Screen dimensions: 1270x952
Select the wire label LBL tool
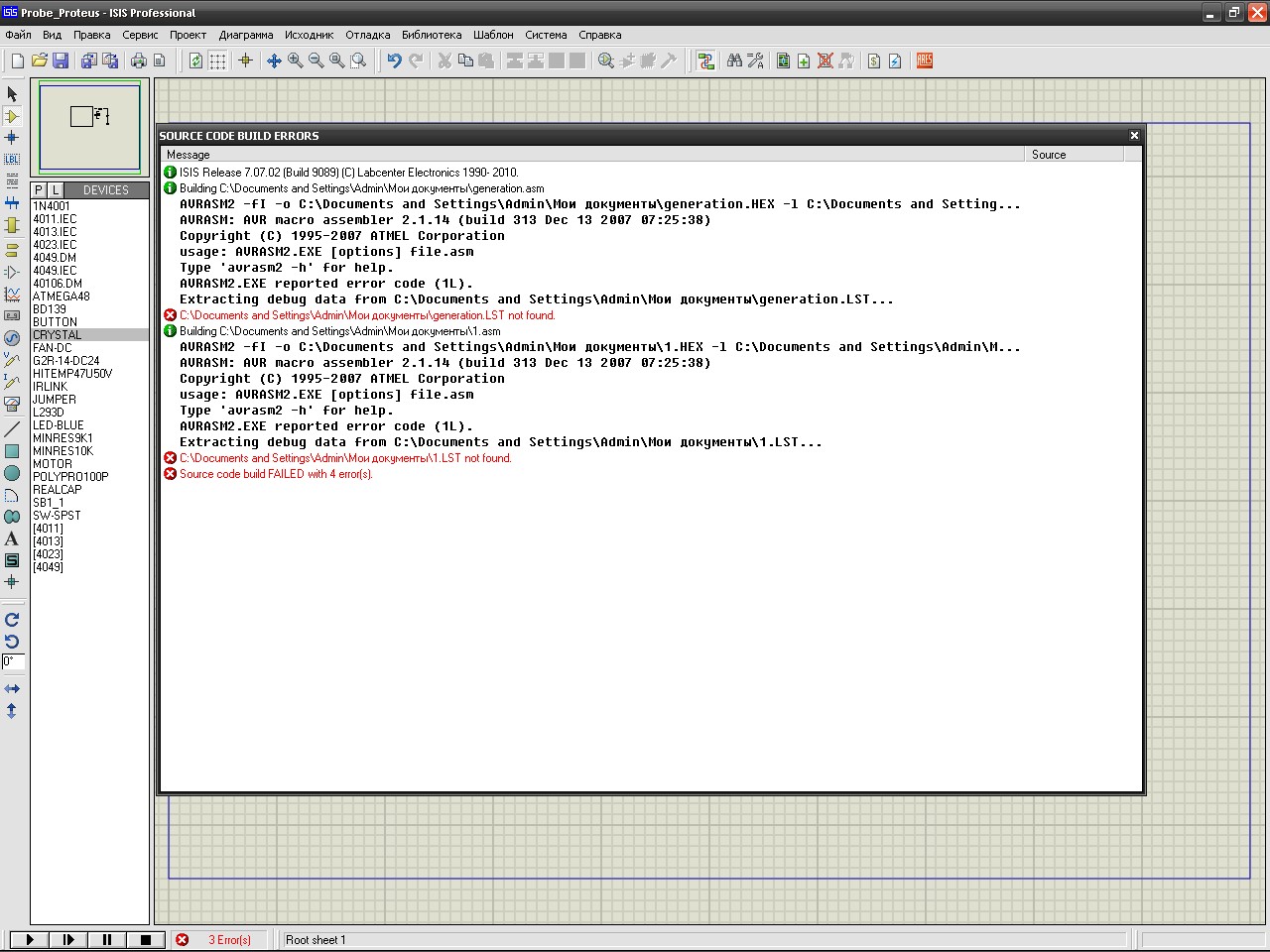click(x=12, y=160)
